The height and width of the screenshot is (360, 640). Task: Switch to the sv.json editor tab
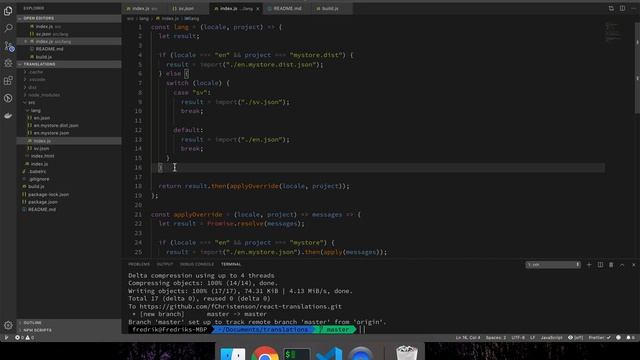(x=186, y=9)
